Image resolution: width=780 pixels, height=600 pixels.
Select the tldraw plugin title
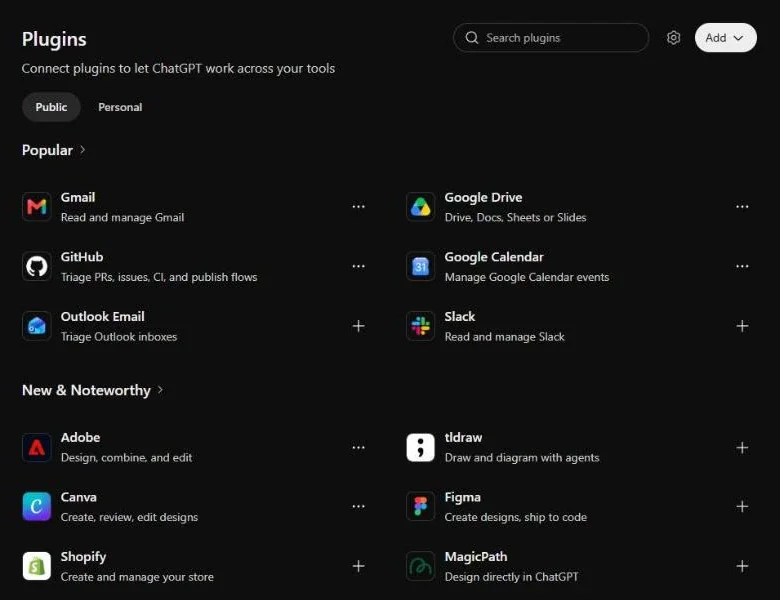tap(463, 437)
